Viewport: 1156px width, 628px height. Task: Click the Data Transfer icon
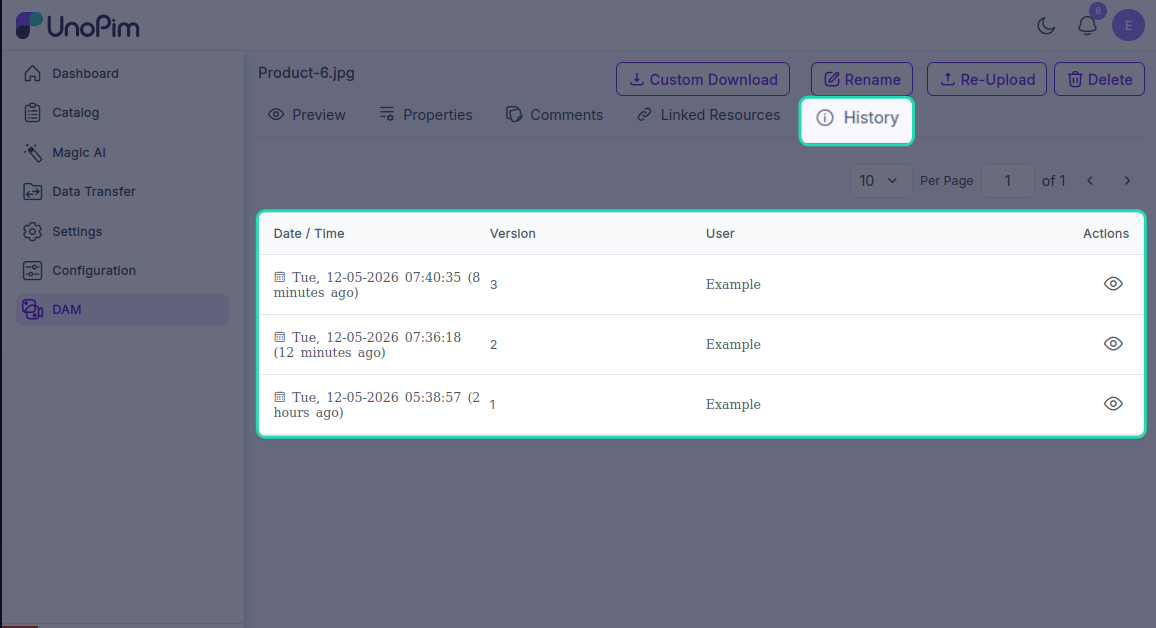[x=32, y=192]
